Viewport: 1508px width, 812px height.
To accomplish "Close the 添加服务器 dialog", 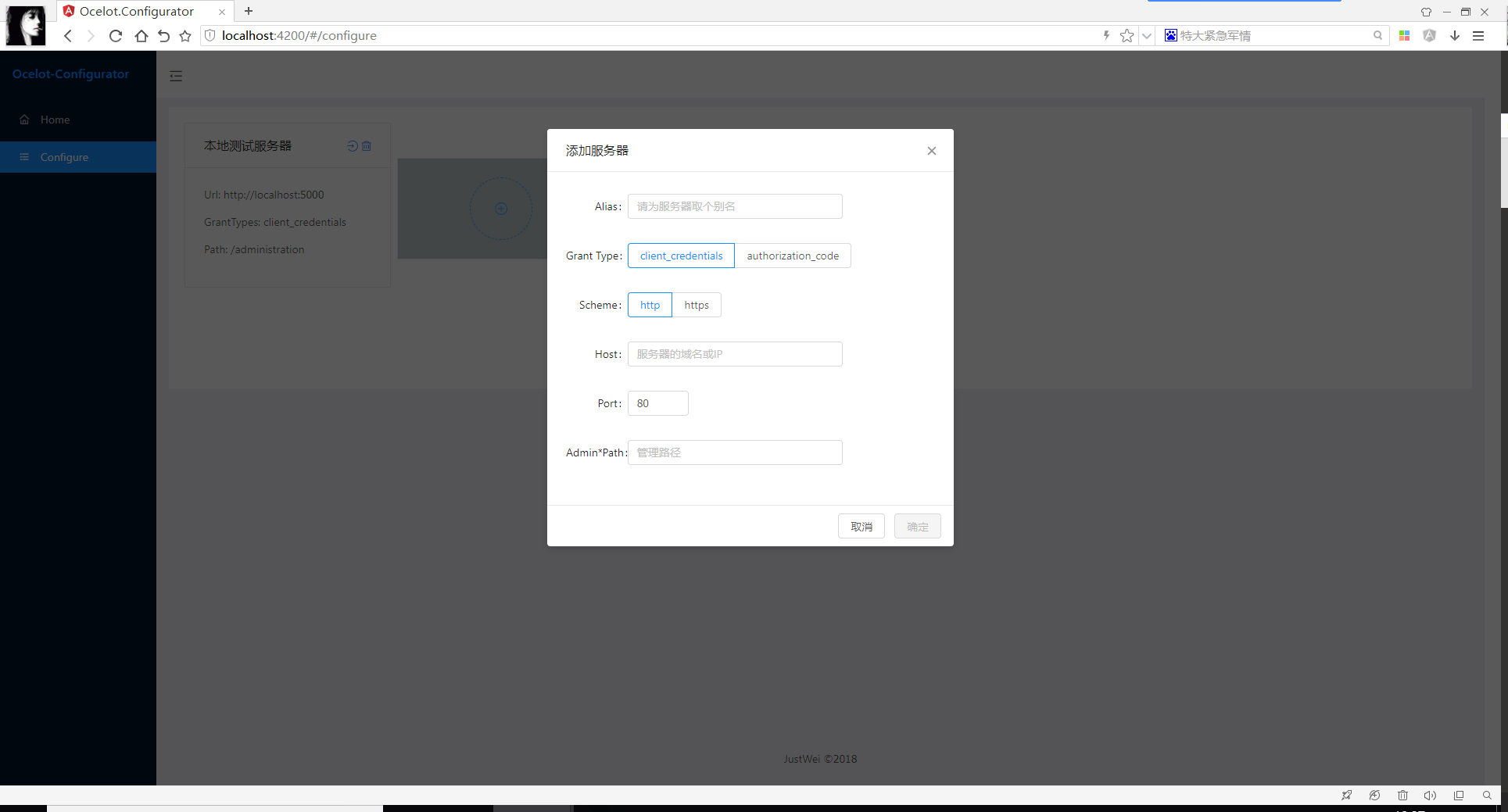I will point(931,151).
